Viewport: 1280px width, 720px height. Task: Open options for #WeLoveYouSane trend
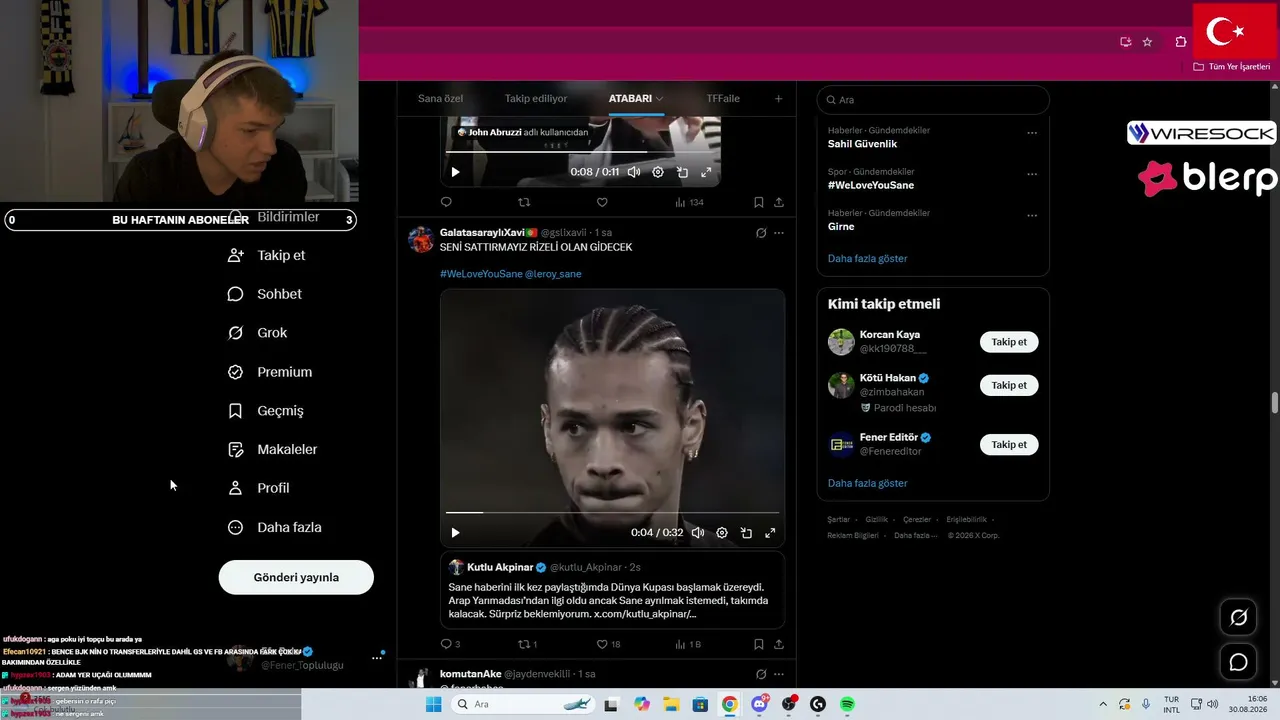[1032, 174]
